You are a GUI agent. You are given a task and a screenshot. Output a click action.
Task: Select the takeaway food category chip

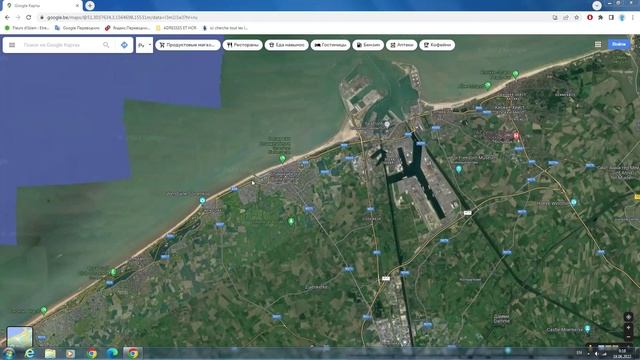coord(287,45)
